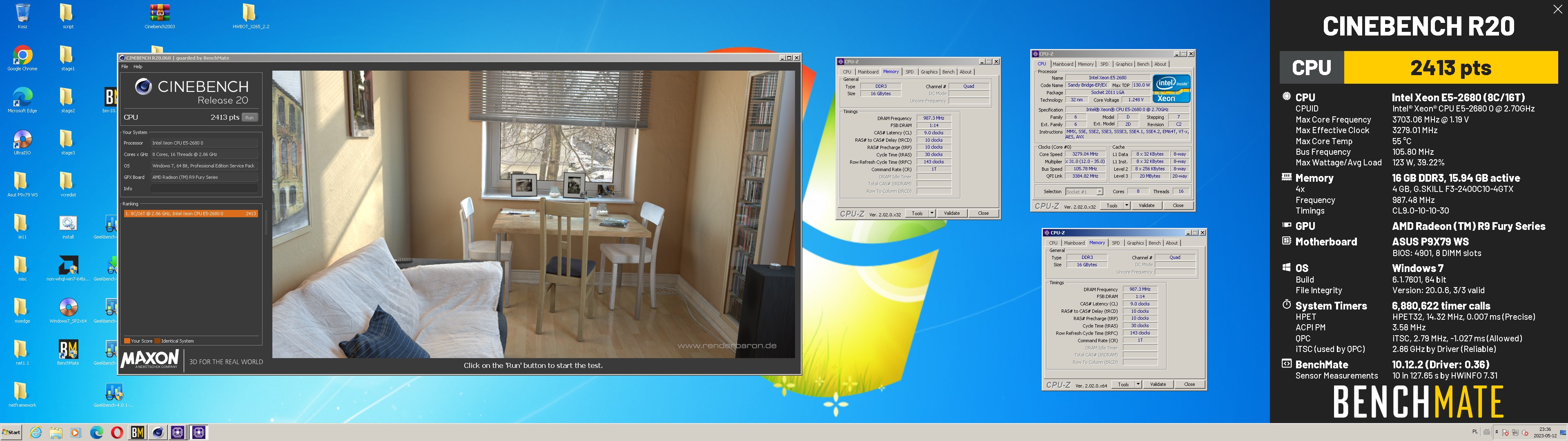Open SPD tab in CPU-Z x32 memory window
The width and height of the screenshot is (1568, 441).
pos(909,72)
